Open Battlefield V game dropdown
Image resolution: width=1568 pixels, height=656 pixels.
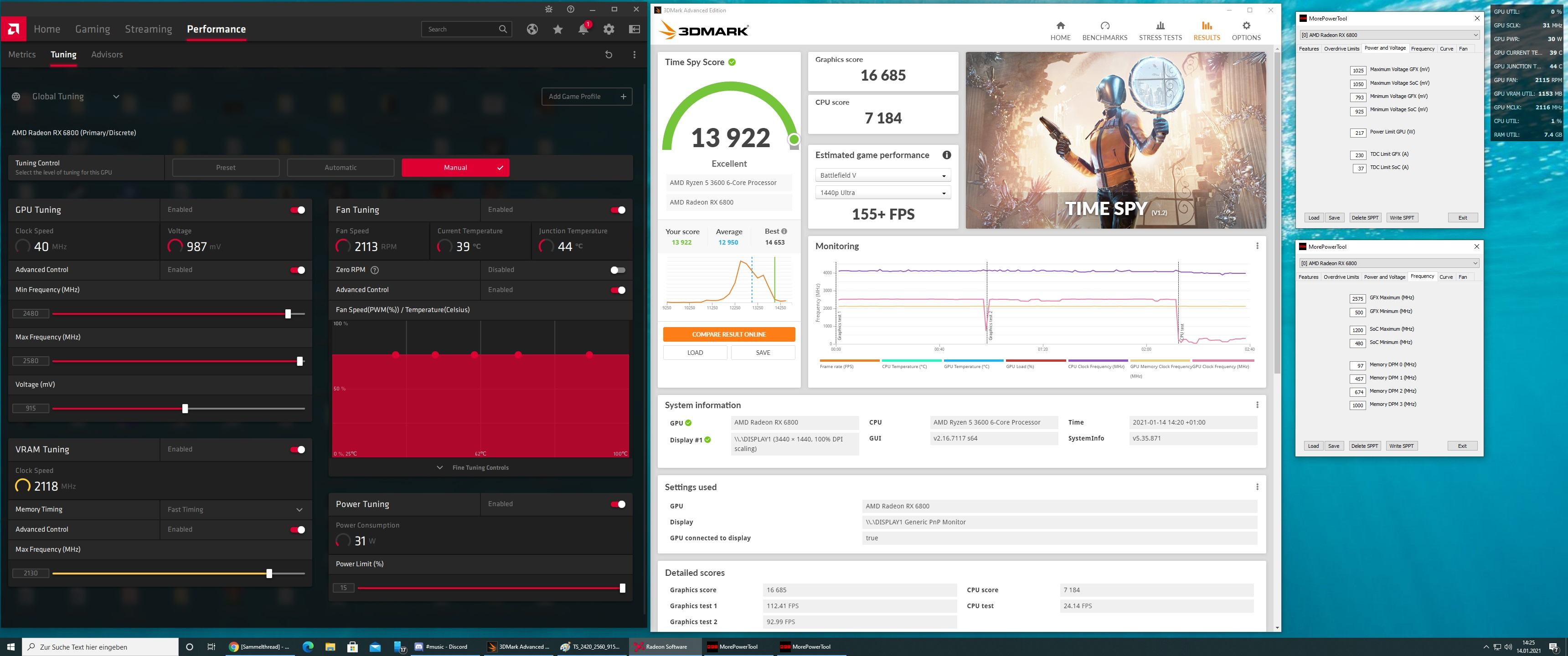pyautogui.click(x=882, y=175)
